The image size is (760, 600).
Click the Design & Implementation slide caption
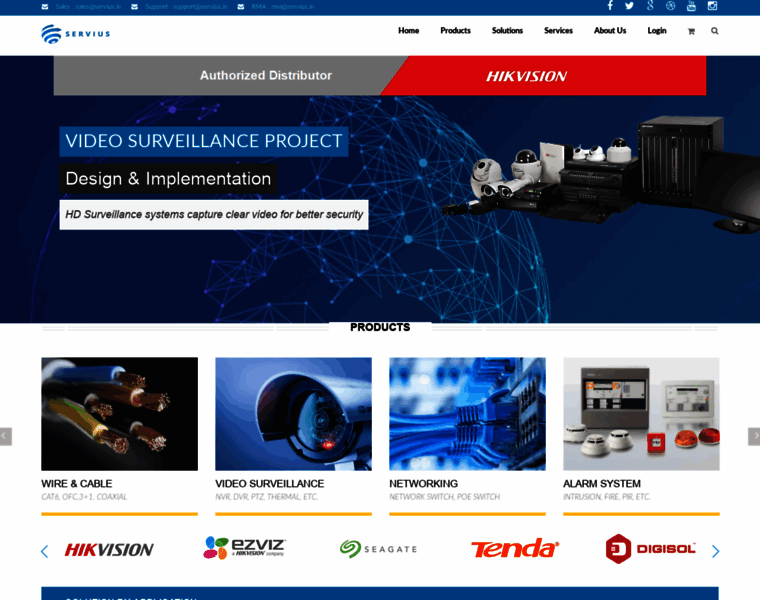tap(168, 179)
